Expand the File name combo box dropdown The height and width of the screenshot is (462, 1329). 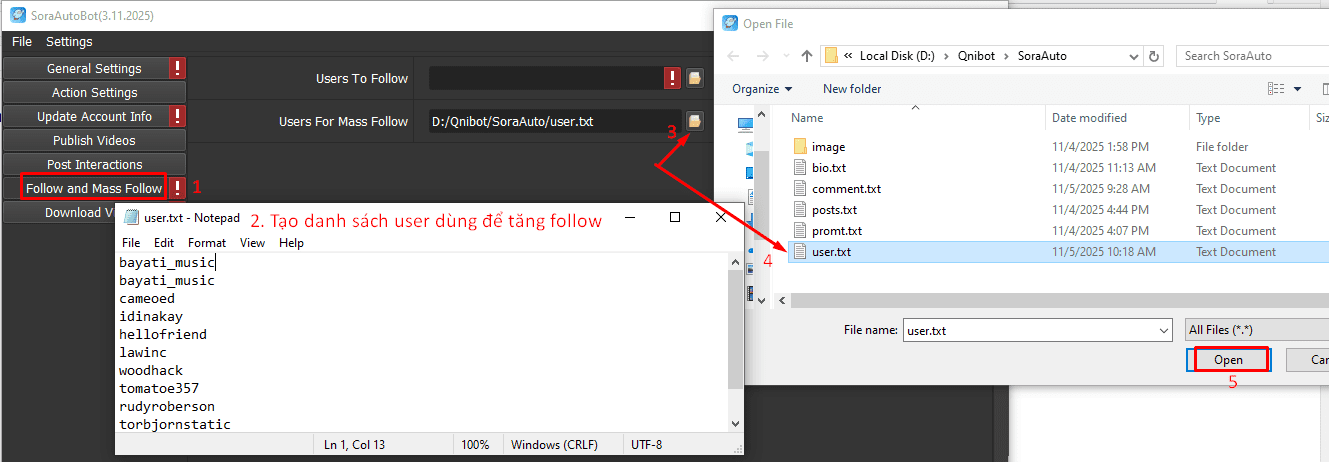[x=1163, y=330]
